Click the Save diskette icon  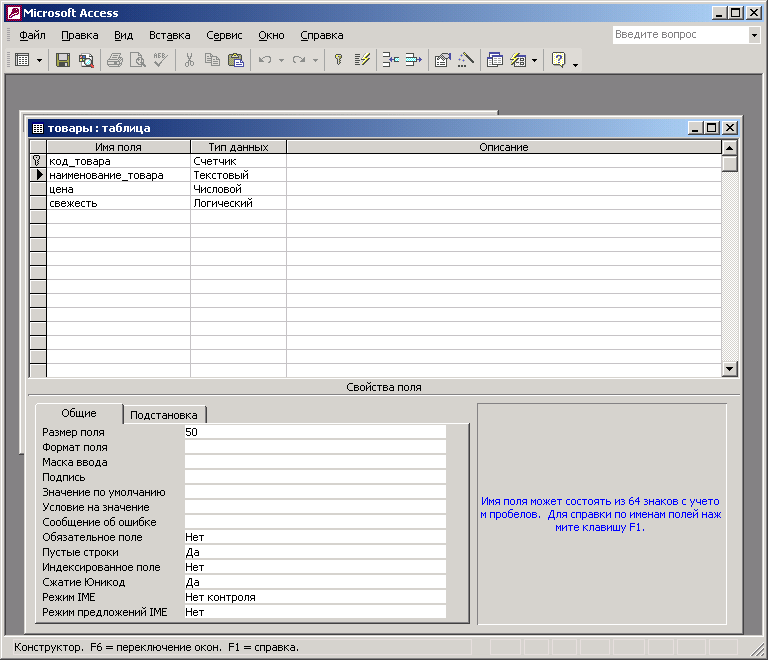[63, 60]
